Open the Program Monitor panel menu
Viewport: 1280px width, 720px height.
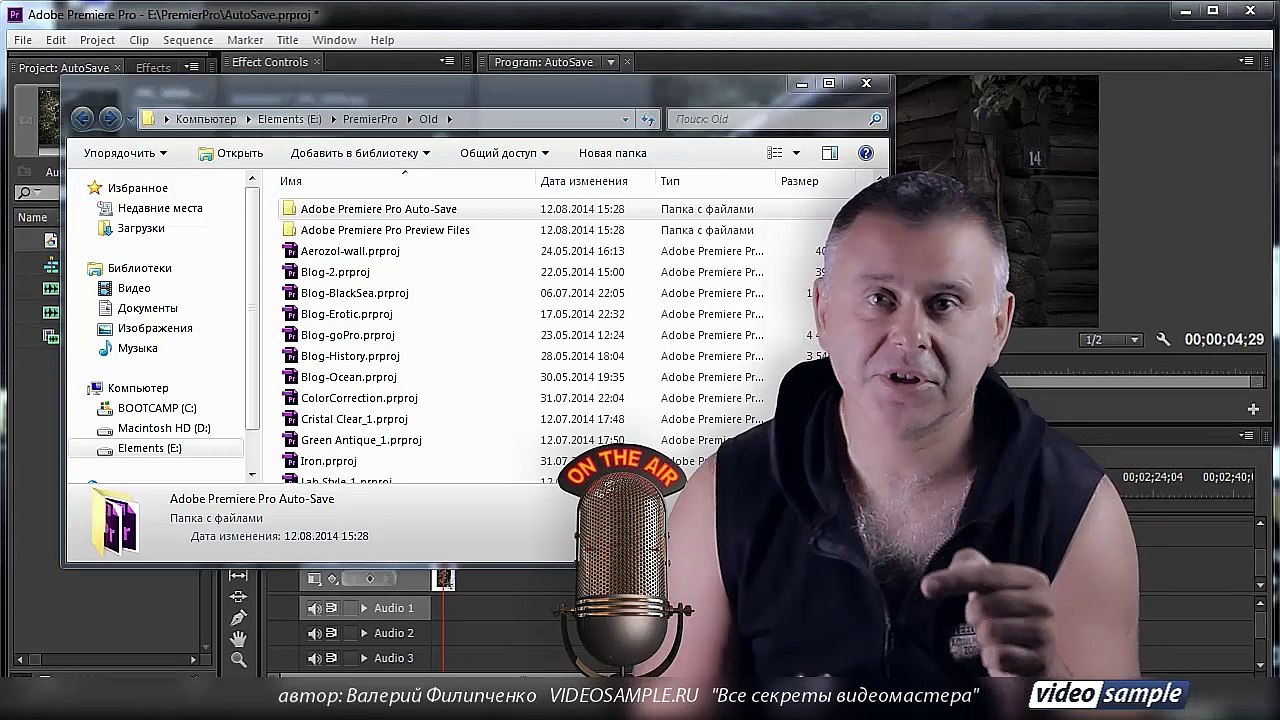point(1246,62)
